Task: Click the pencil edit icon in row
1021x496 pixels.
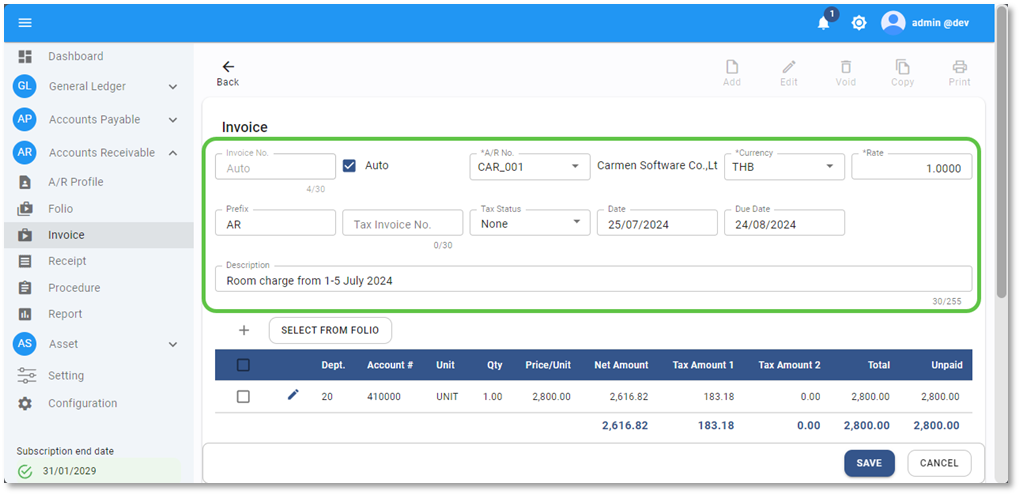Action: [x=293, y=395]
